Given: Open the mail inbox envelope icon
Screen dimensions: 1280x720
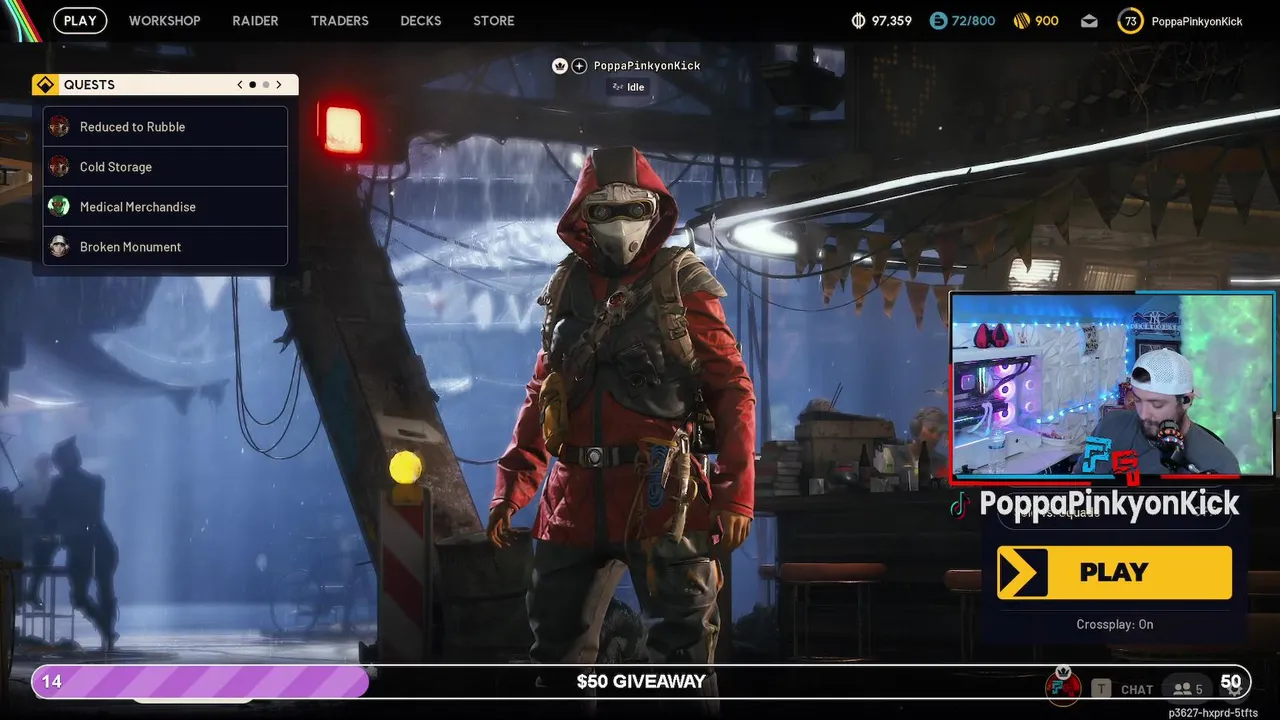Looking at the screenshot, I should (x=1089, y=21).
